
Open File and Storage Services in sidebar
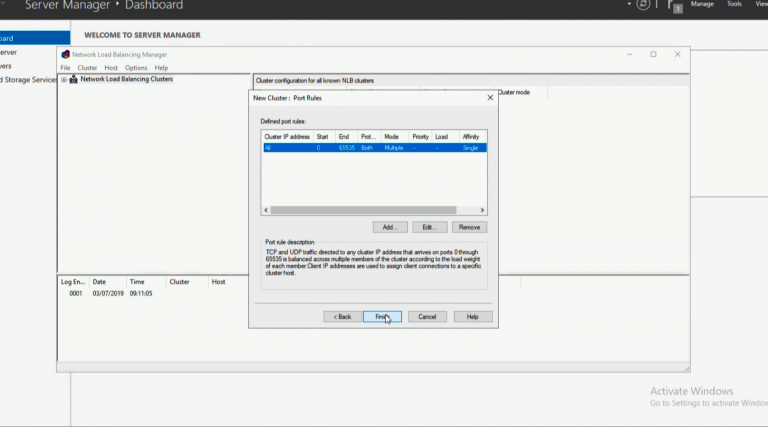click(28, 79)
